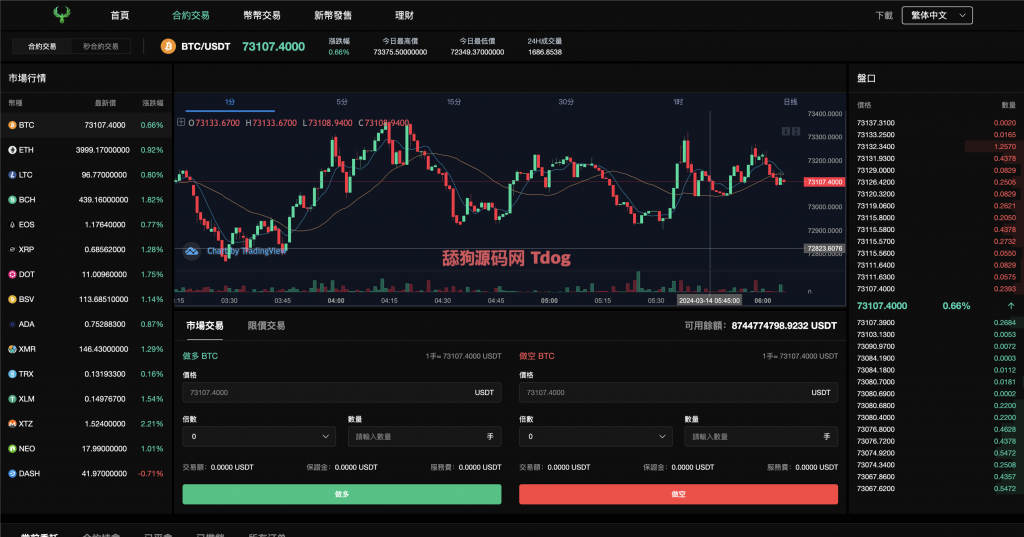Click the TradingView cloud logo on chart
Image resolution: width=1024 pixels, height=537 pixels.
click(190, 252)
